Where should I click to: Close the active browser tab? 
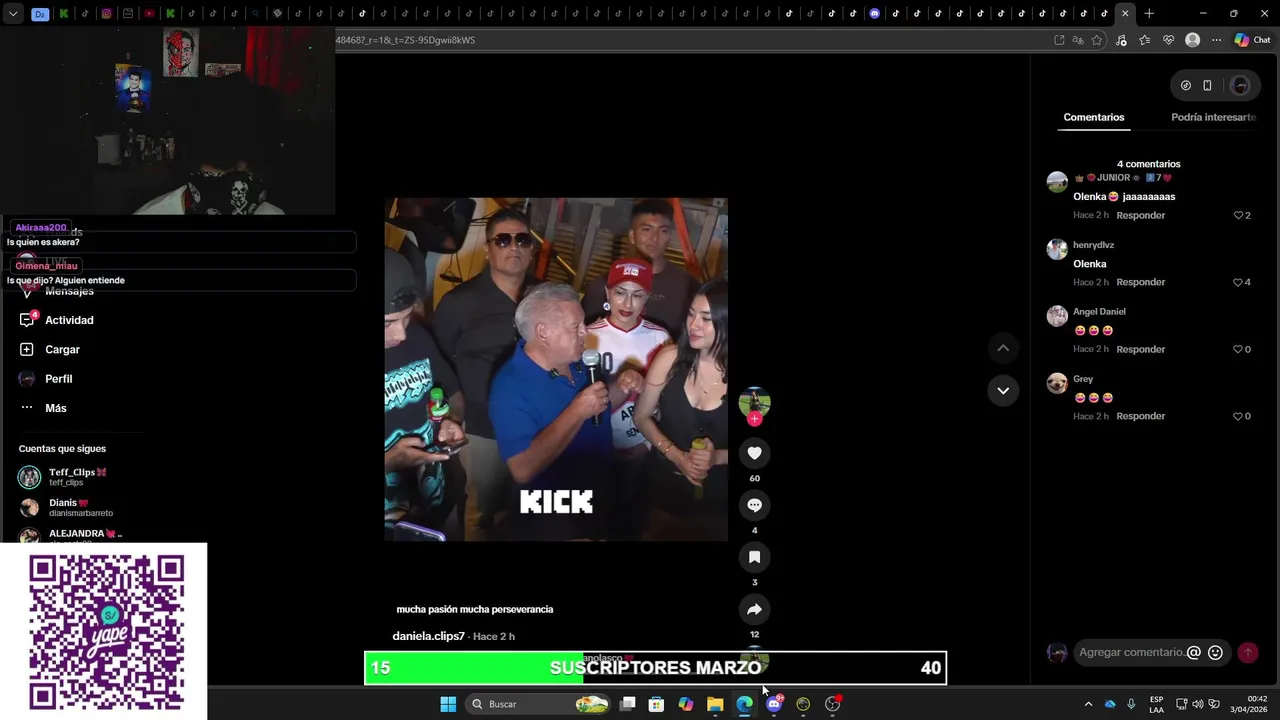[1125, 14]
